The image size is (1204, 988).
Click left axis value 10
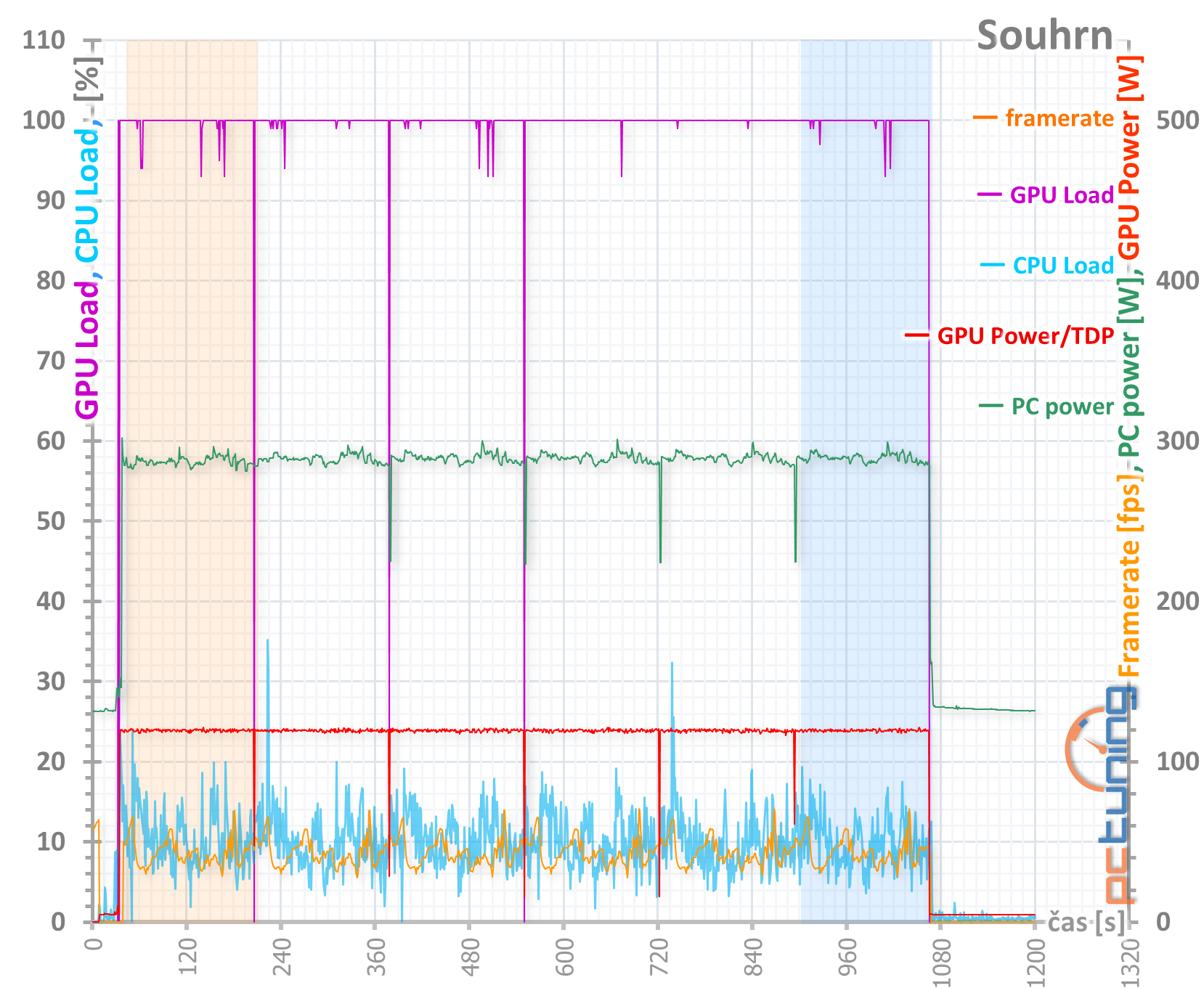(x=51, y=841)
